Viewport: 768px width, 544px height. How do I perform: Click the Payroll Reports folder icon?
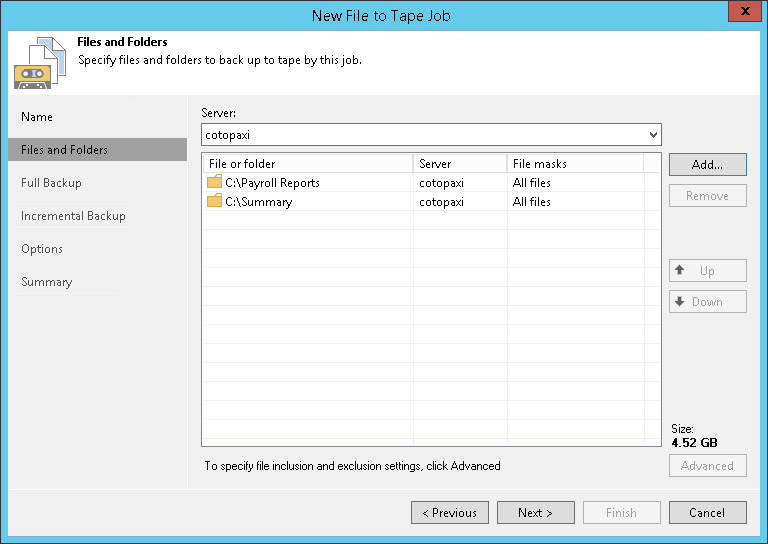(214, 183)
